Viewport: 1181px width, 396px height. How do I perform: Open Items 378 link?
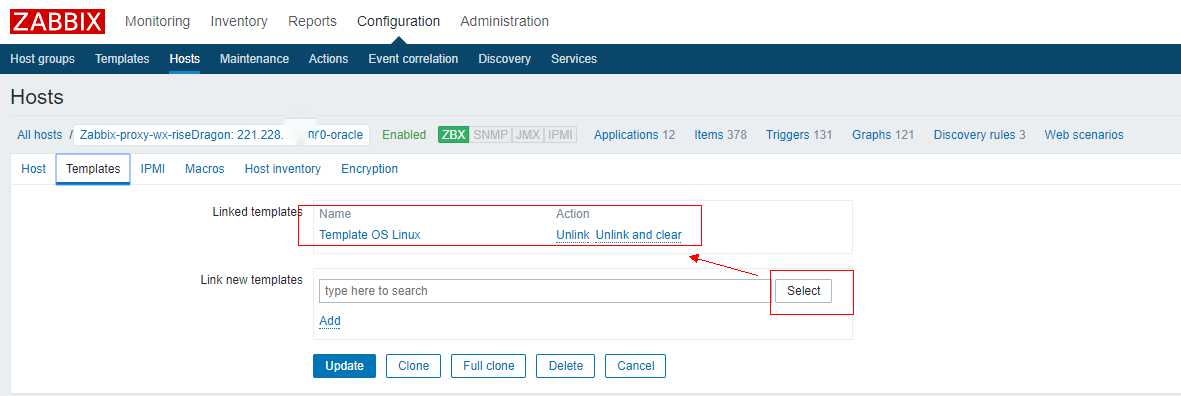point(721,135)
